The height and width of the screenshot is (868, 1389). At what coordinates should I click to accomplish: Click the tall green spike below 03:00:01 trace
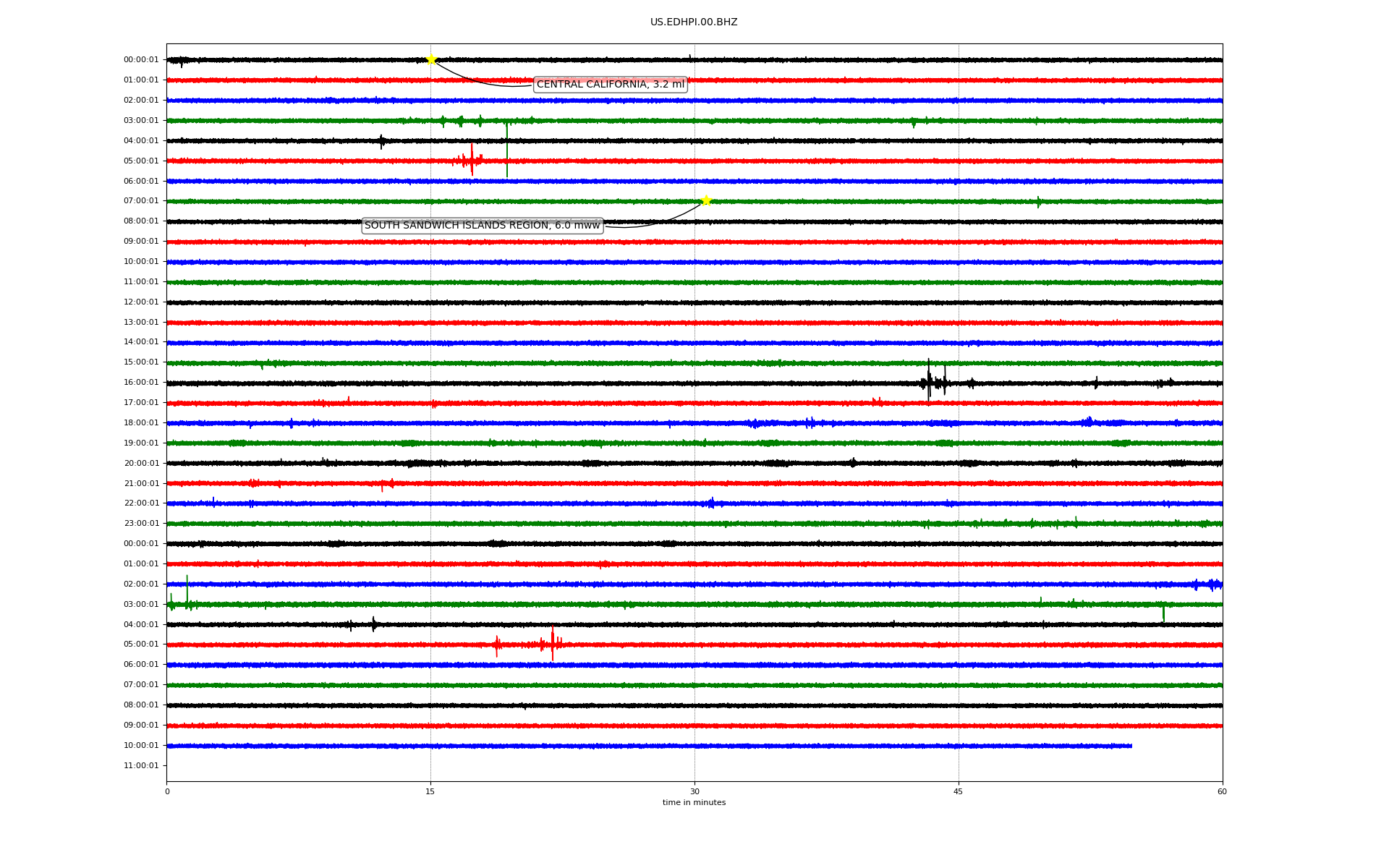(x=507, y=150)
